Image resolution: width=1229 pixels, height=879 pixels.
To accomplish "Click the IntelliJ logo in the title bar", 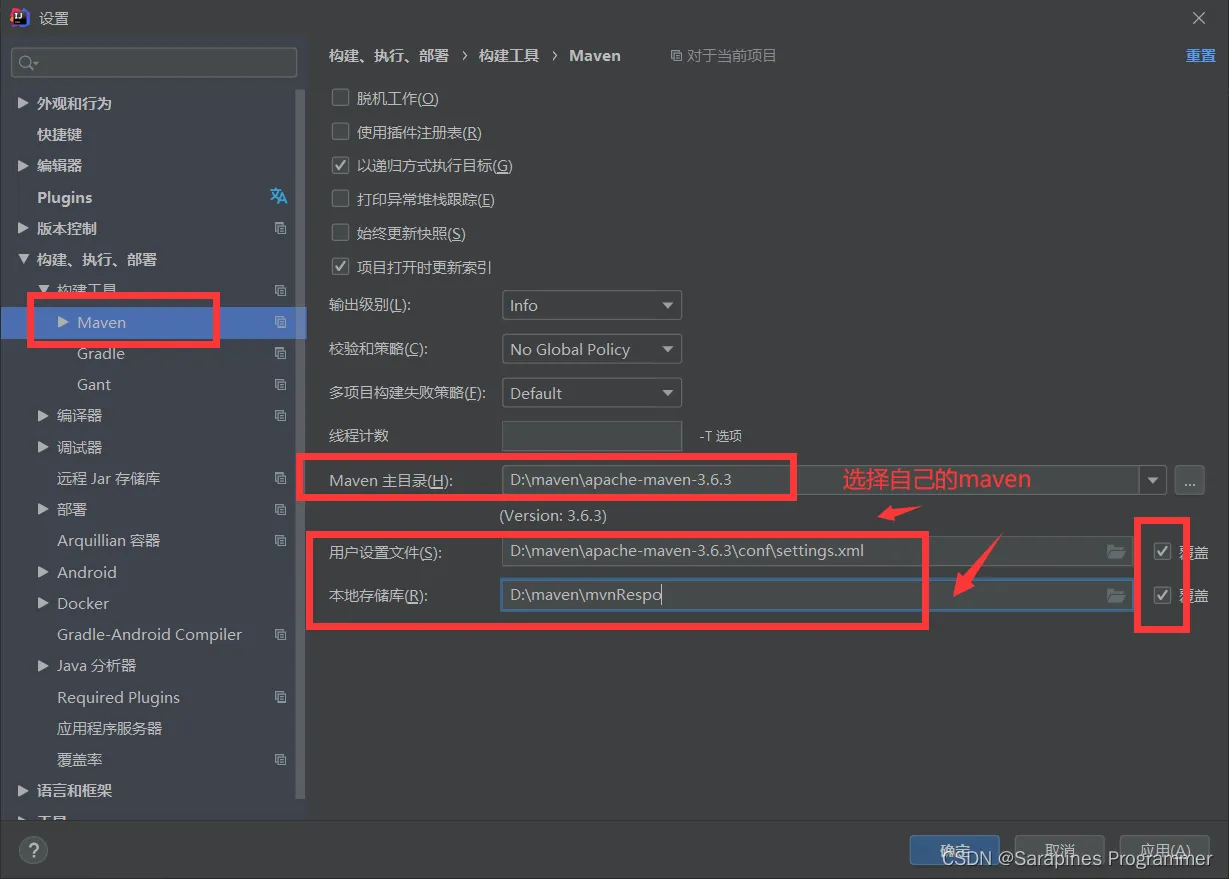I will (18, 17).
